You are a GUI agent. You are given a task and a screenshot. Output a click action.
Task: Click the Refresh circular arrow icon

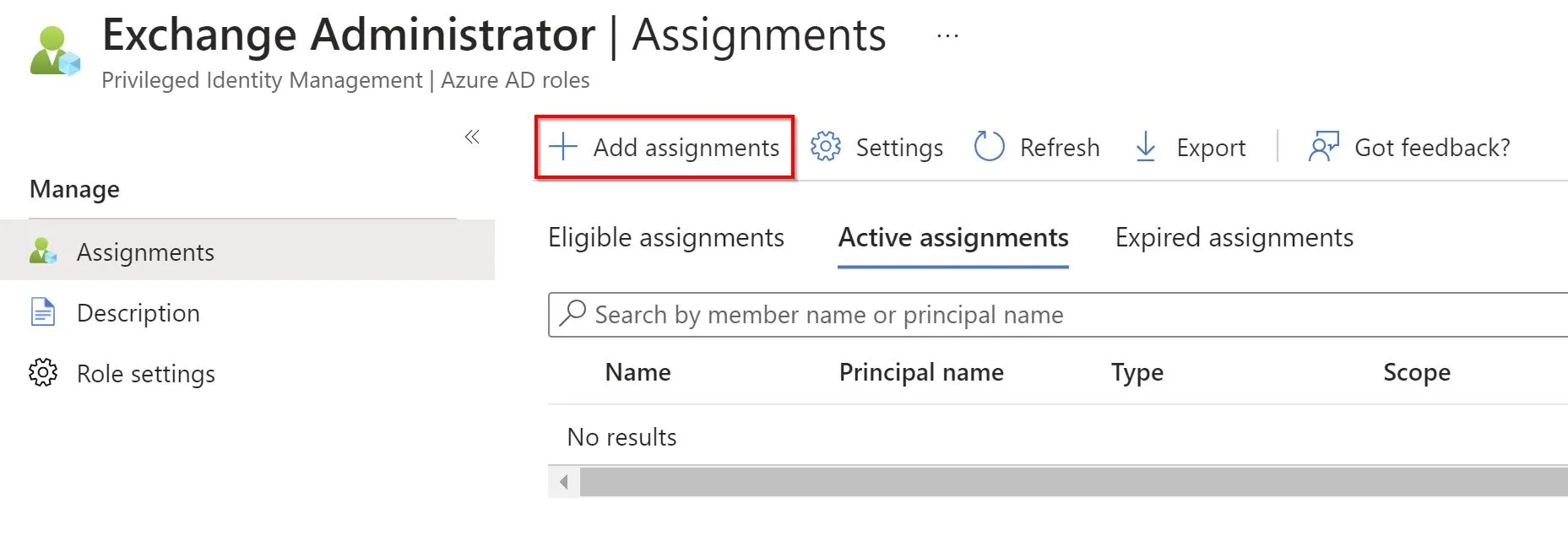(989, 146)
